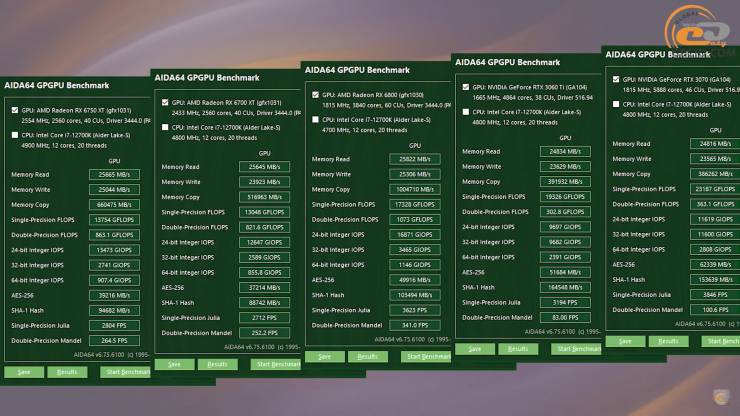Select Memory Write value in RX 6700 XT window

coord(264,182)
